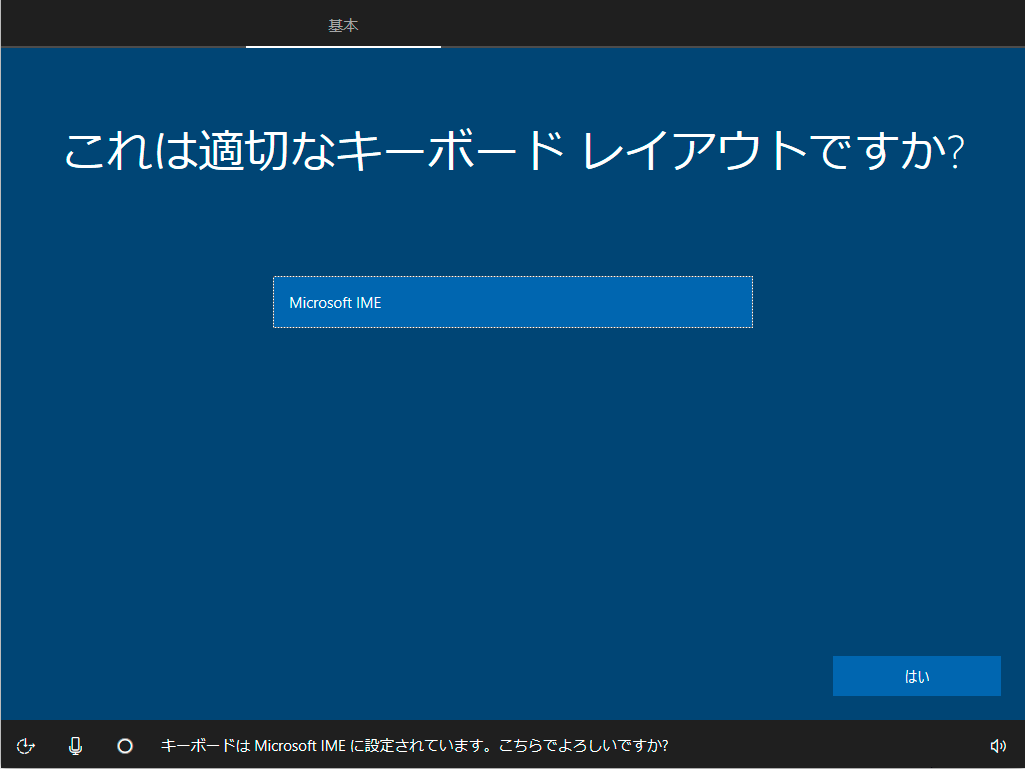Tap the Cortana voice assistant ring
The height and width of the screenshot is (769, 1025).
(124, 745)
